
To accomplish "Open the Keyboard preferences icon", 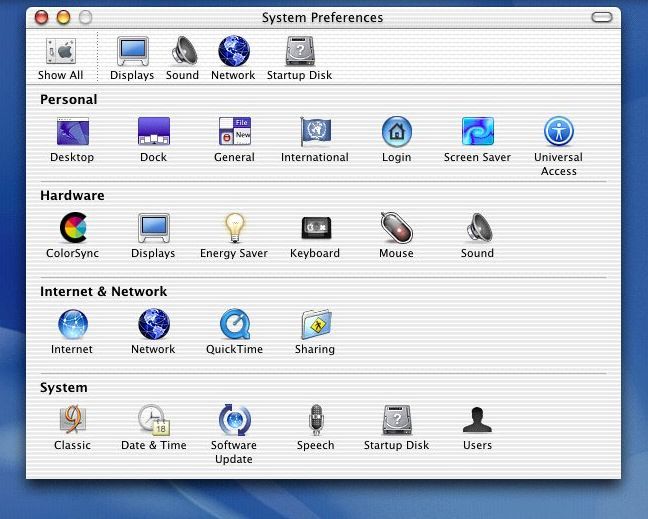I will [316, 228].
